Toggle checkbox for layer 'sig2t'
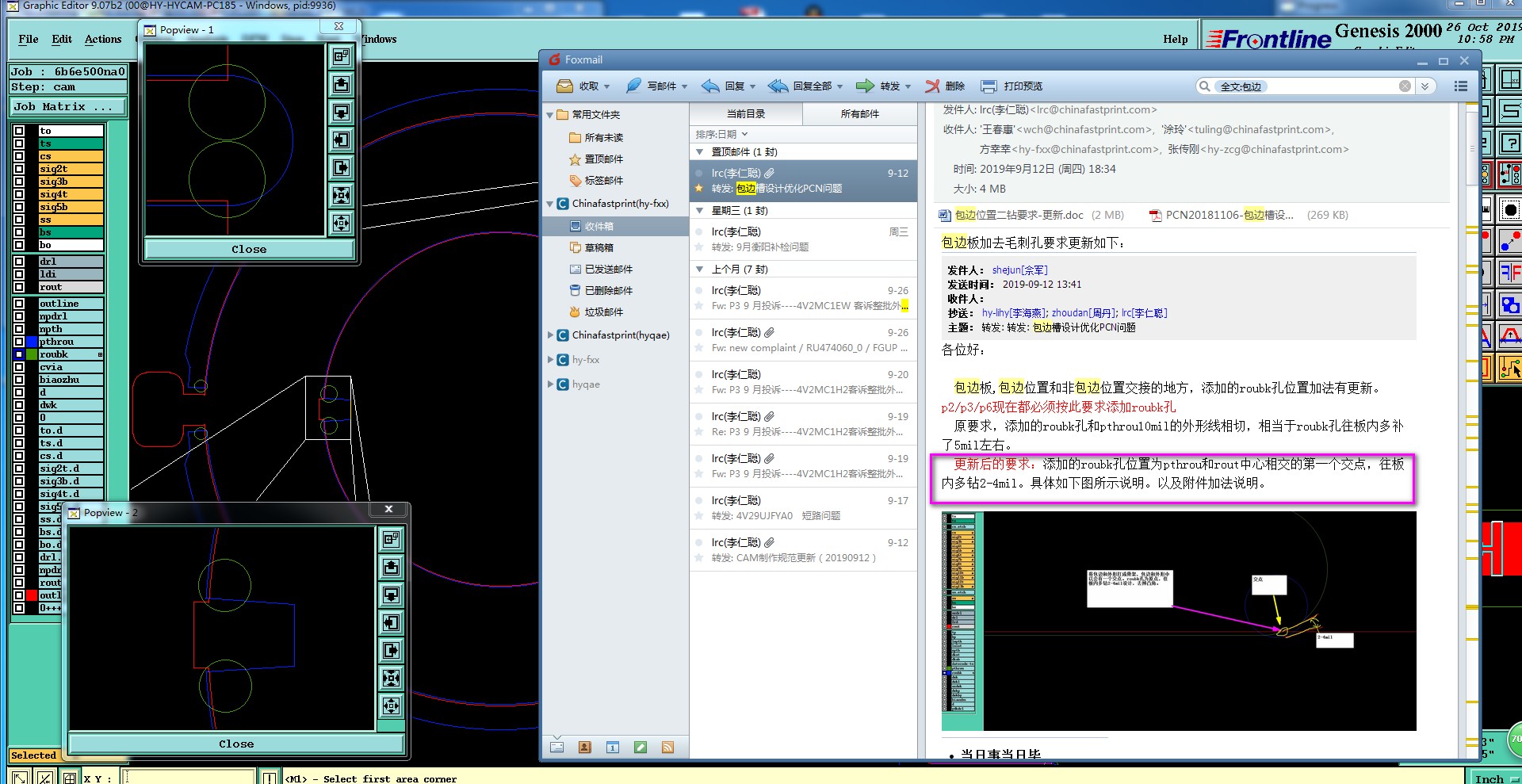Viewport: 1522px width, 784px height. (19, 169)
